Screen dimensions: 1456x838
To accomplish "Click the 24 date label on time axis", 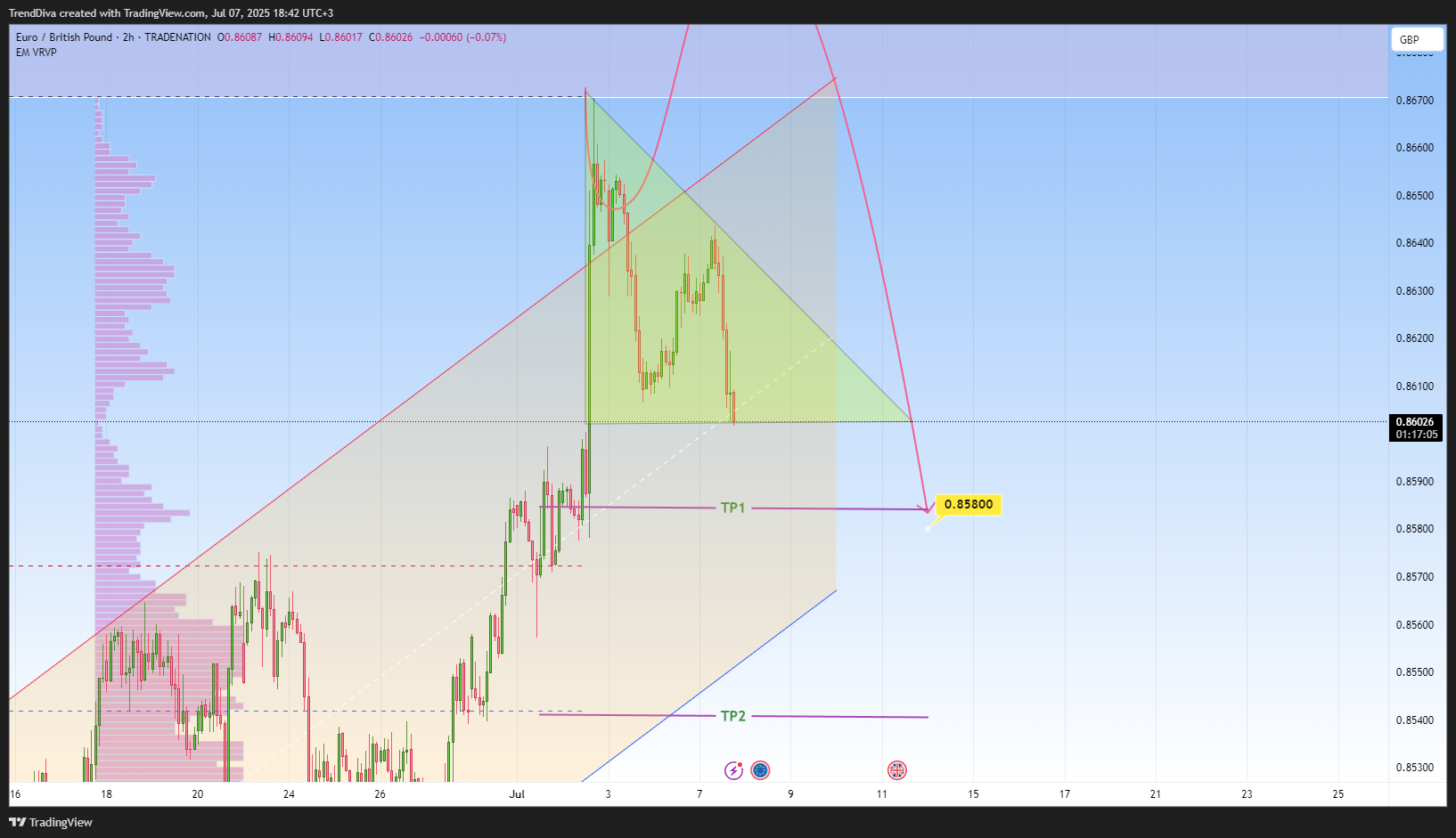I will pyautogui.click(x=289, y=794).
